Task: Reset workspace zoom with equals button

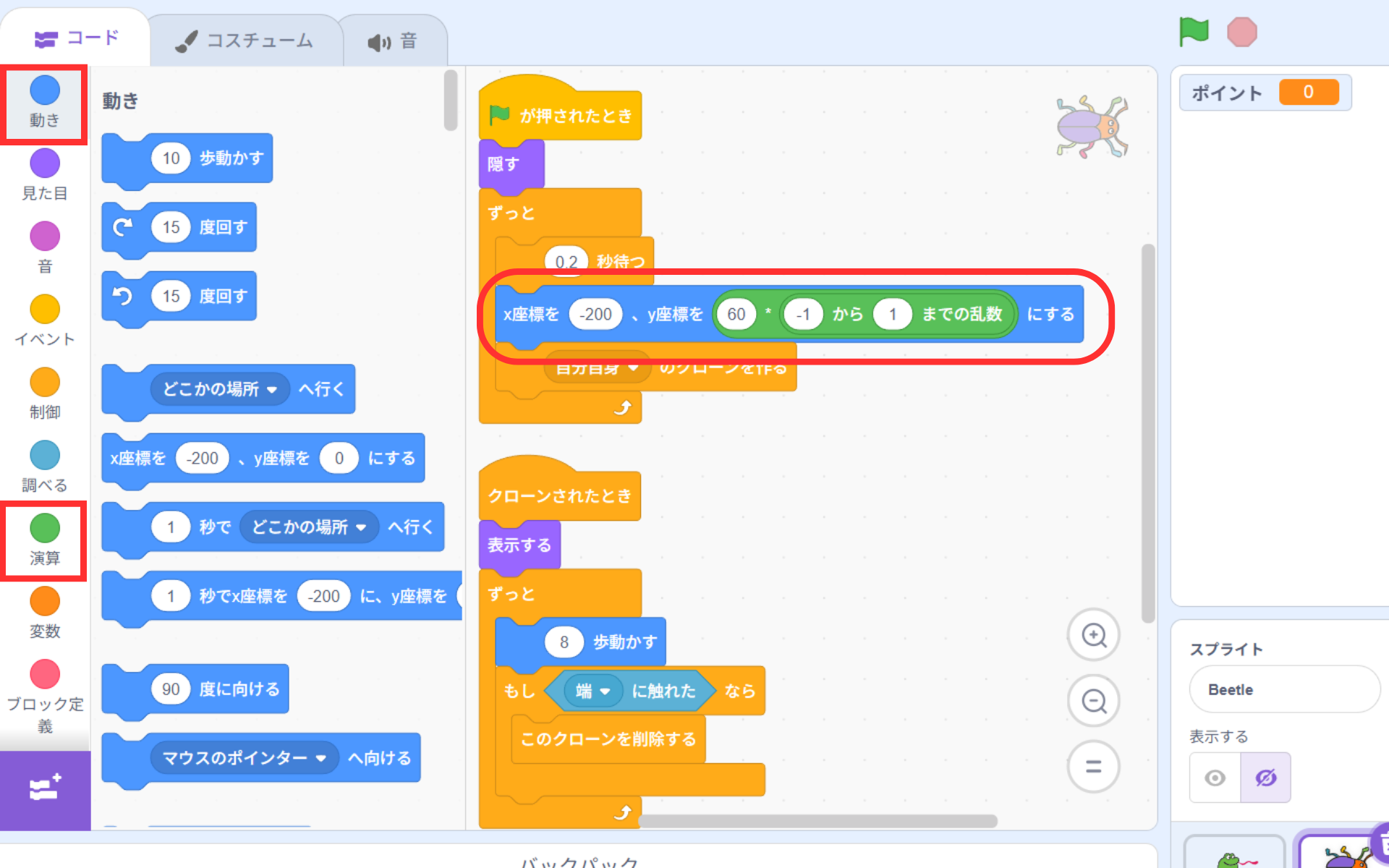Action: pos(1094,767)
